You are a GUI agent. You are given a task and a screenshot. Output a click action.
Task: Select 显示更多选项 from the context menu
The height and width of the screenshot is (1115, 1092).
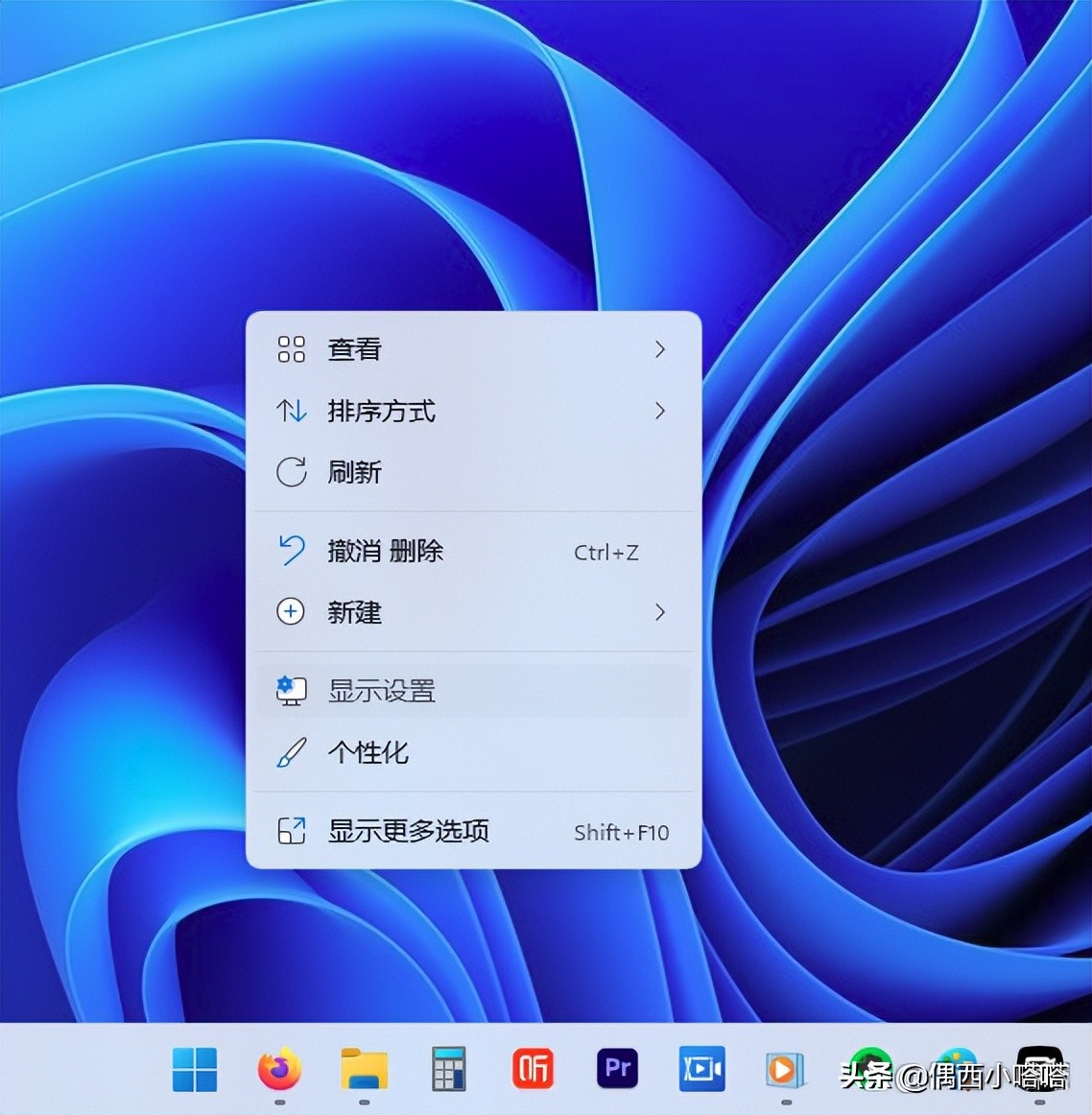click(x=411, y=832)
